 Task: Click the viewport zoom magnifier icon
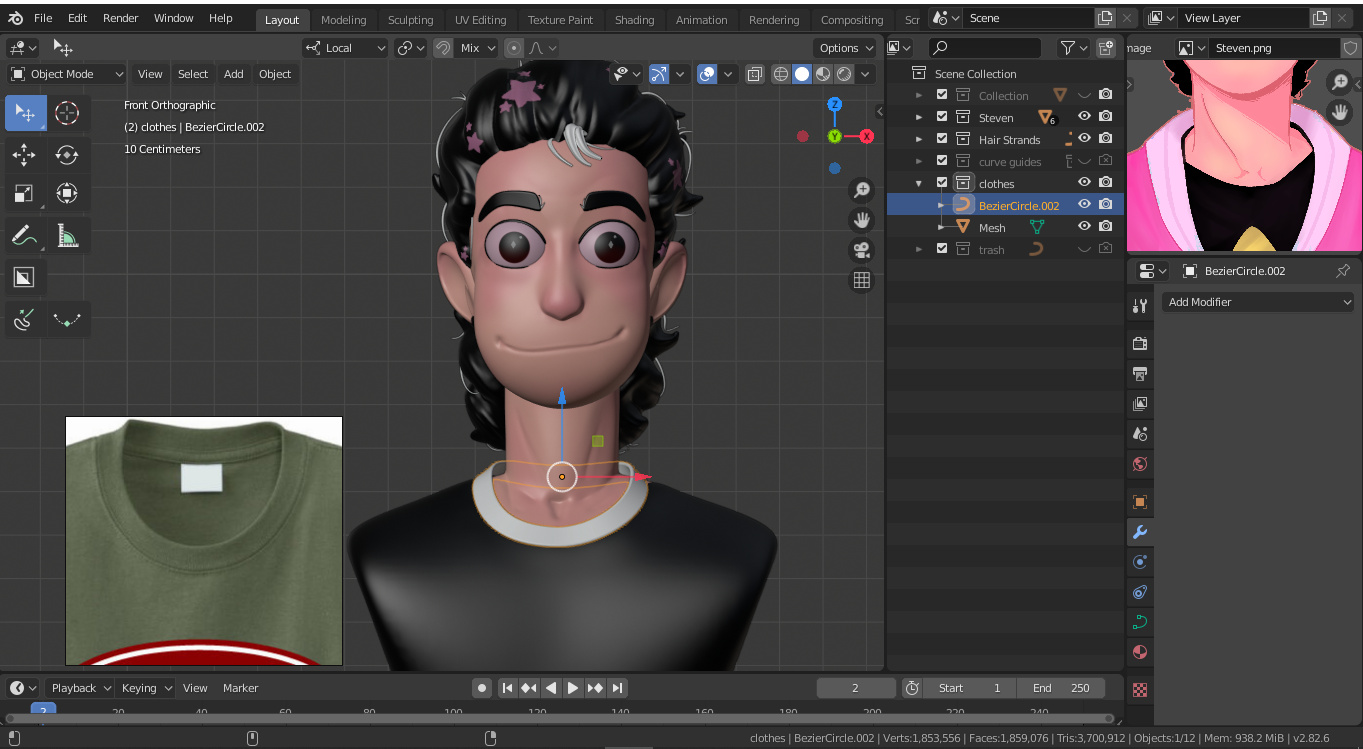tap(861, 190)
